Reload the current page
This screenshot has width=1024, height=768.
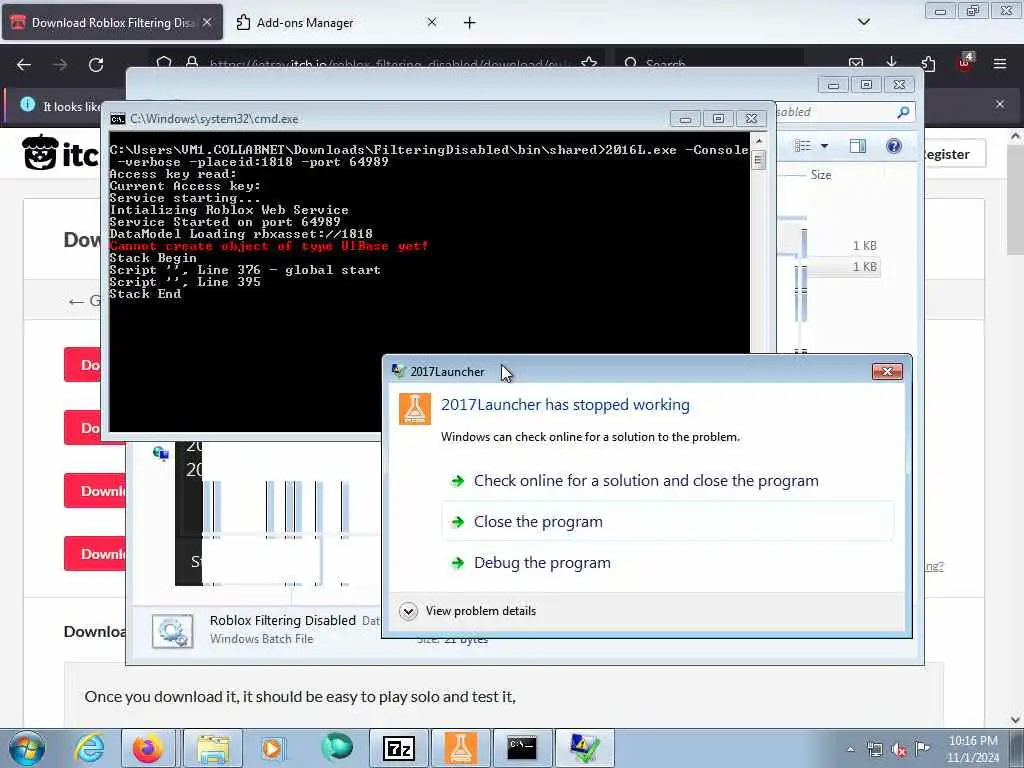click(96, 65)
